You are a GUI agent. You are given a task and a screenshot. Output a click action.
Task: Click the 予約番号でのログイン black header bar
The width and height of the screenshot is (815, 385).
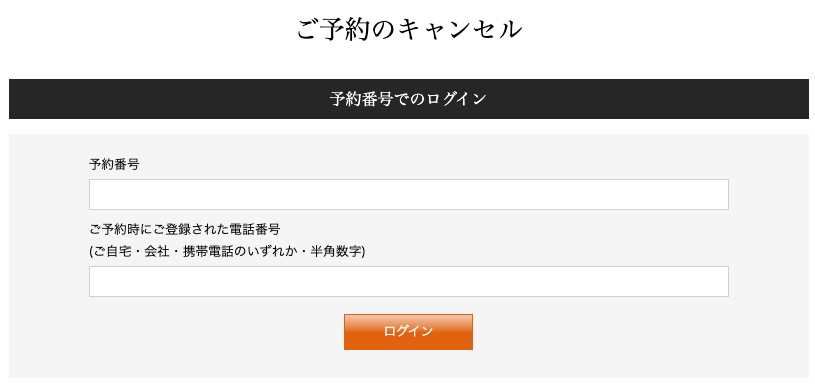click(409, 99)
